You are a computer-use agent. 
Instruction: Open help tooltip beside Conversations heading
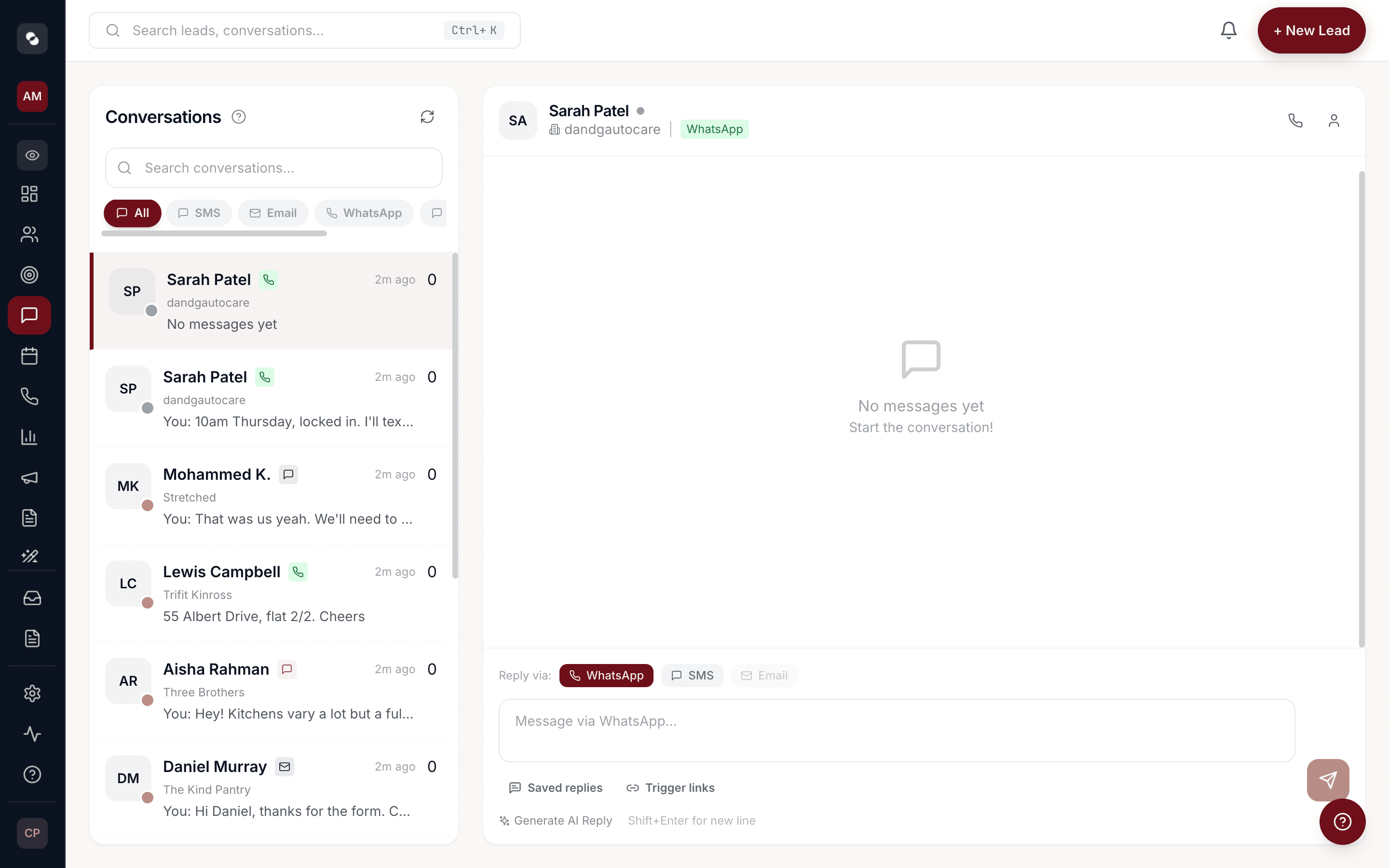tap(239, 117)
